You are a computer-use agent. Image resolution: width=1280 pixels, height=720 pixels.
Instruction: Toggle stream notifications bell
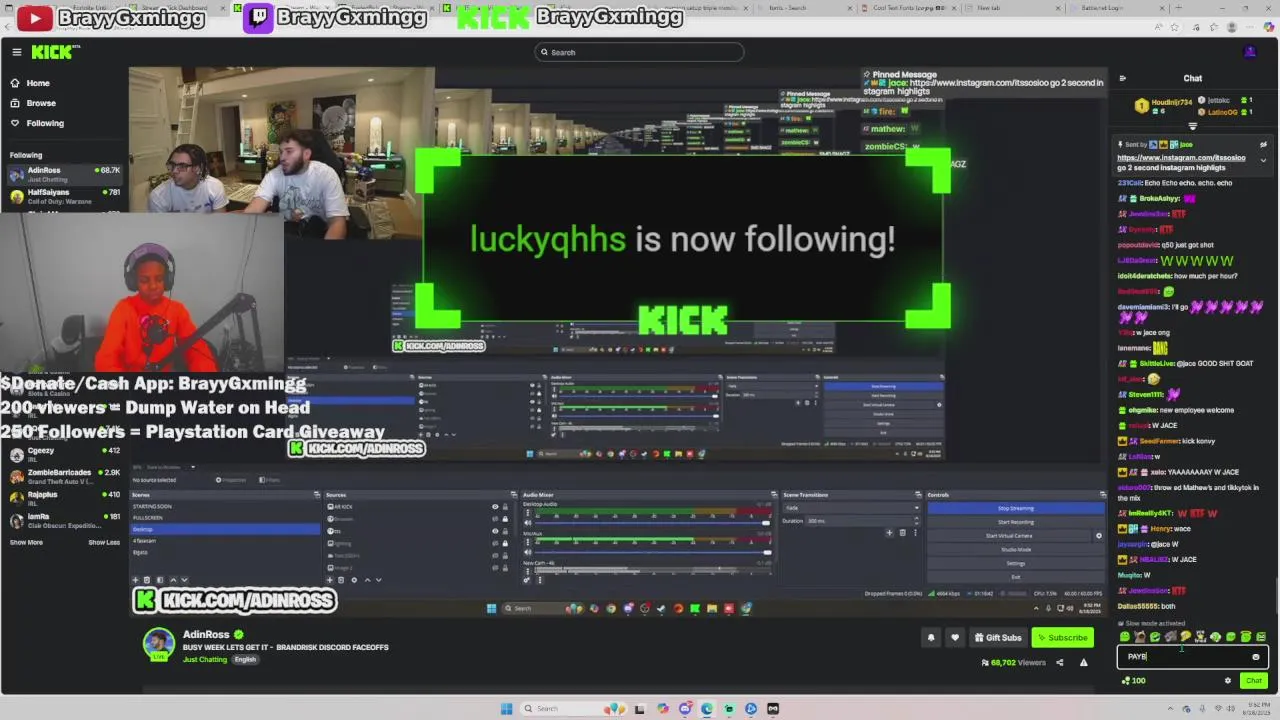931,637
